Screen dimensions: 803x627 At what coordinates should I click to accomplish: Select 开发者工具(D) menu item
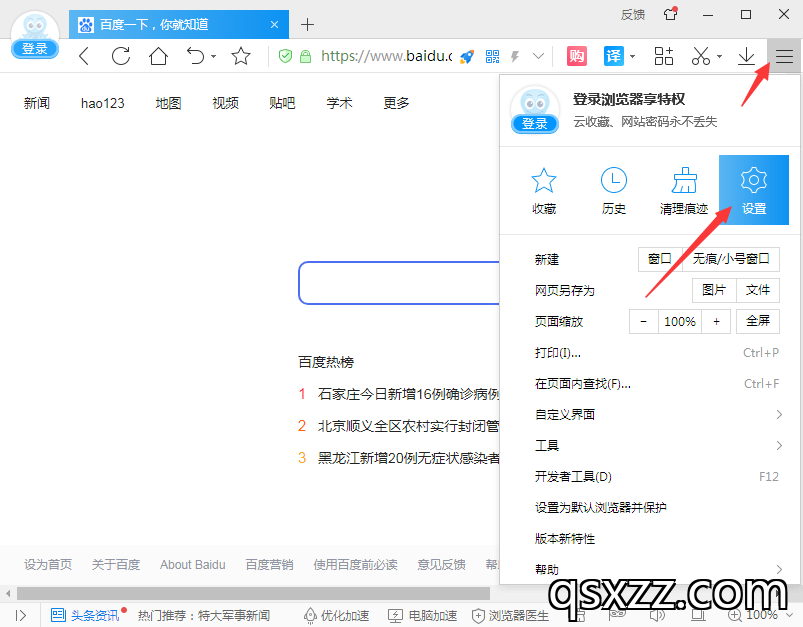(x=657, y=476)
